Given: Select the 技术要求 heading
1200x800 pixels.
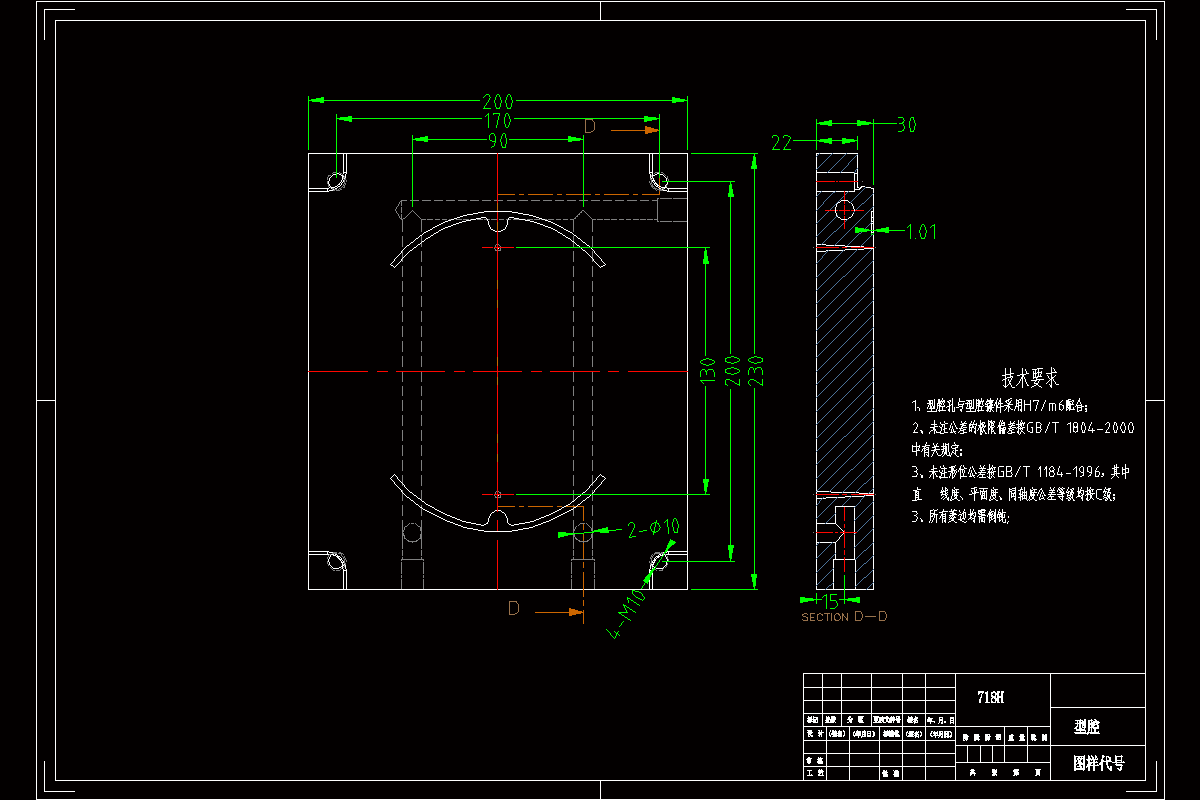Looking at the screenshot, I should tap(1030, 379).
